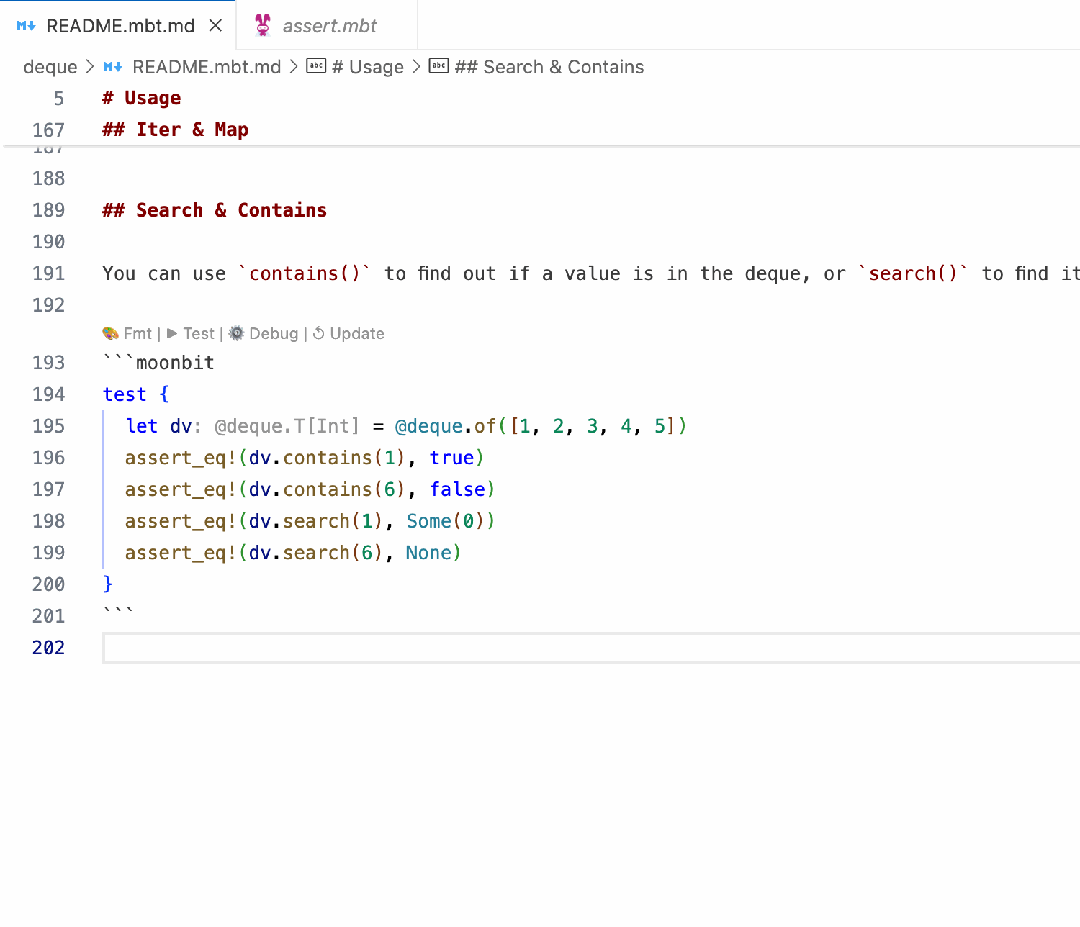
Task: Click the MoonBit rabbit icon on assert.mbt tab
Action: 262,25
